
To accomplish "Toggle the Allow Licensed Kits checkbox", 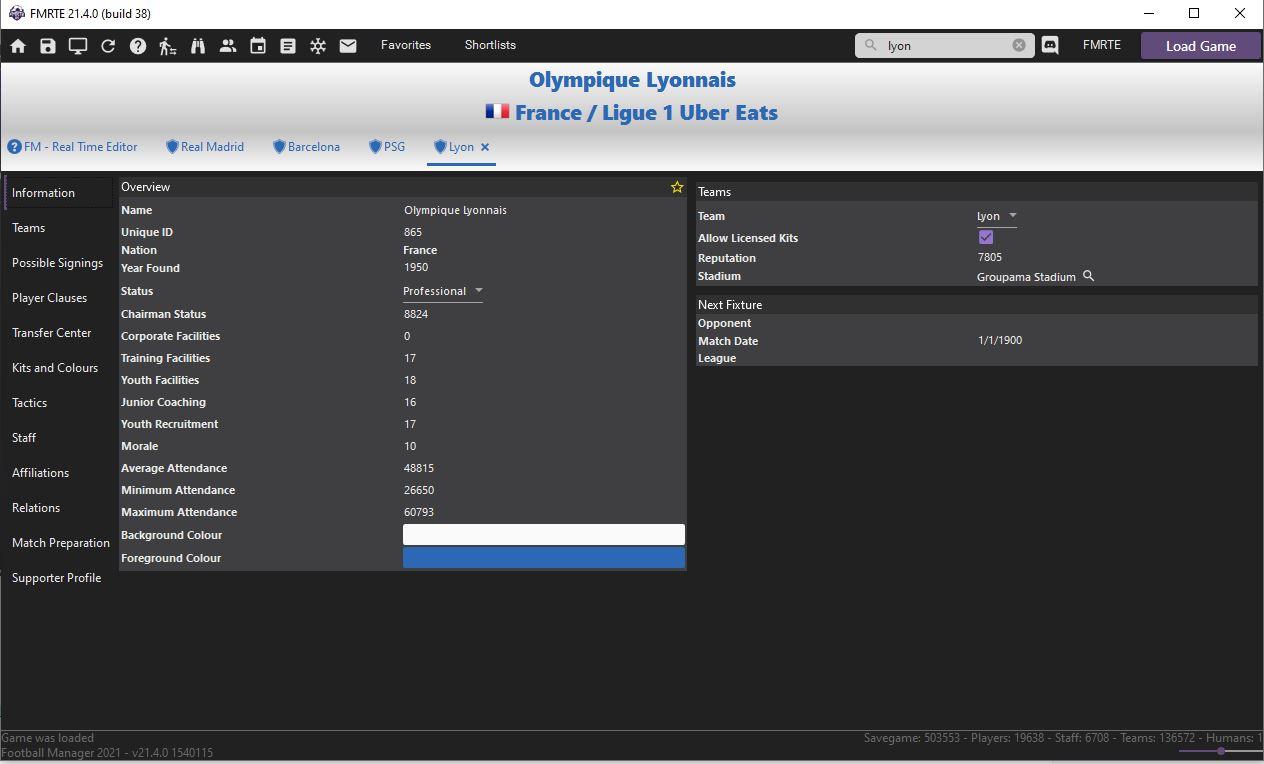I will [986, 237].
